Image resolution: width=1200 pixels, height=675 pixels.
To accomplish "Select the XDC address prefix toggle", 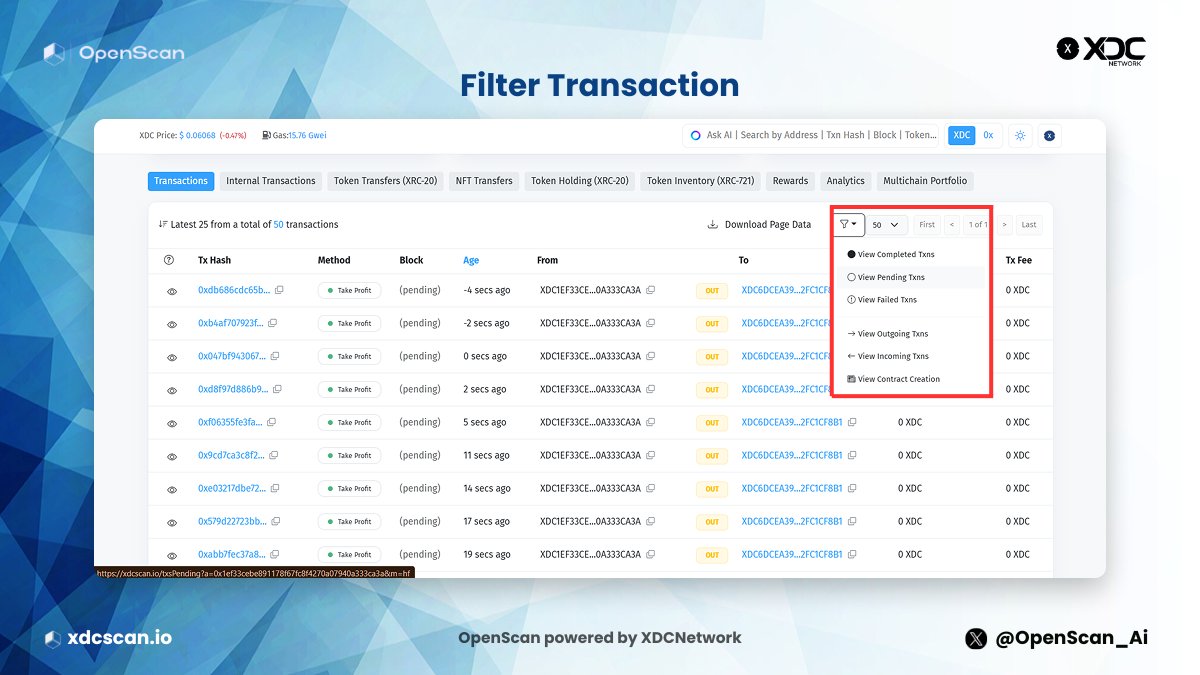I will (962, 135).
